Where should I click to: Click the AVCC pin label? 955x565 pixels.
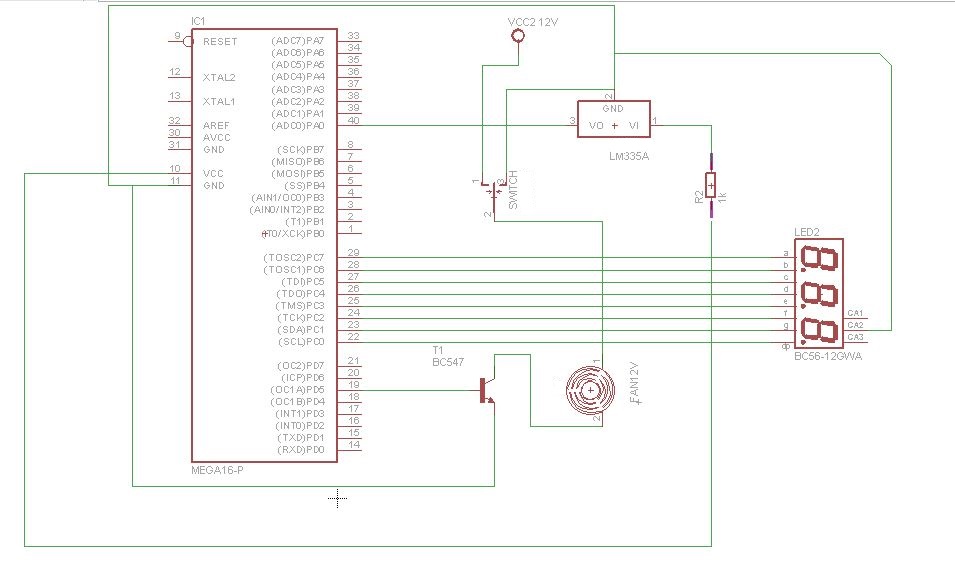[x=217, y=138]
